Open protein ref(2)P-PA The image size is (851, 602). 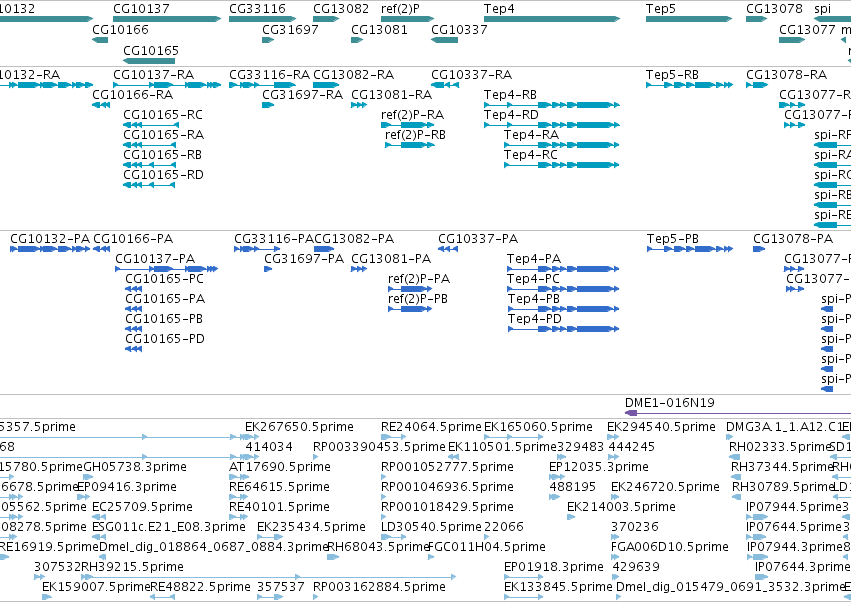(419, 279)
